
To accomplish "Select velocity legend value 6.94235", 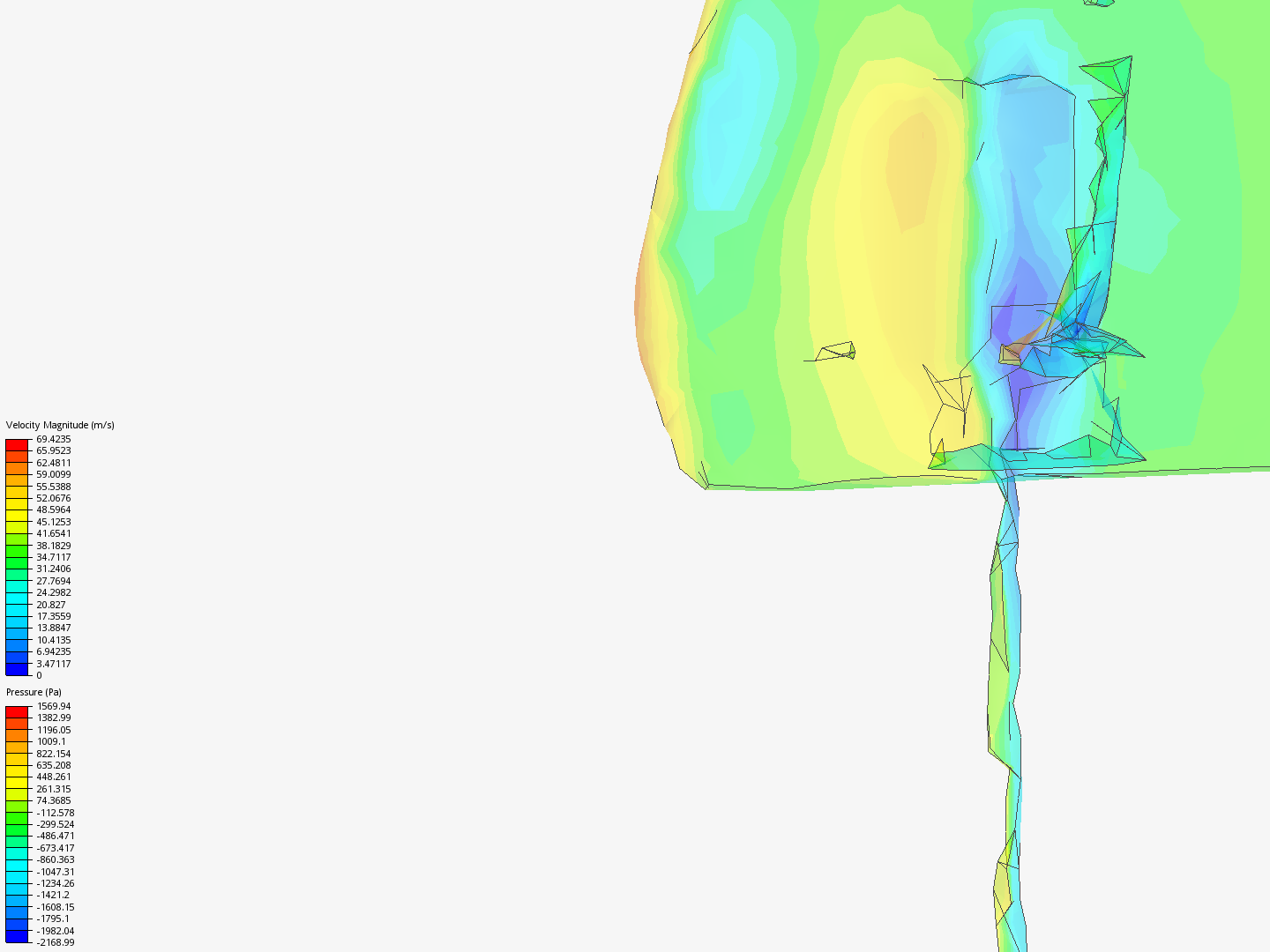I will (x=54, y=651).
